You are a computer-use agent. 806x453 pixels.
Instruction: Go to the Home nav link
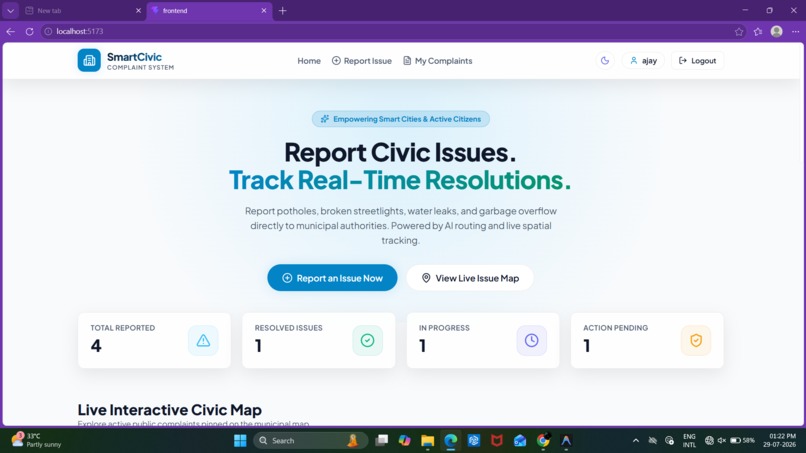(309, 61)
